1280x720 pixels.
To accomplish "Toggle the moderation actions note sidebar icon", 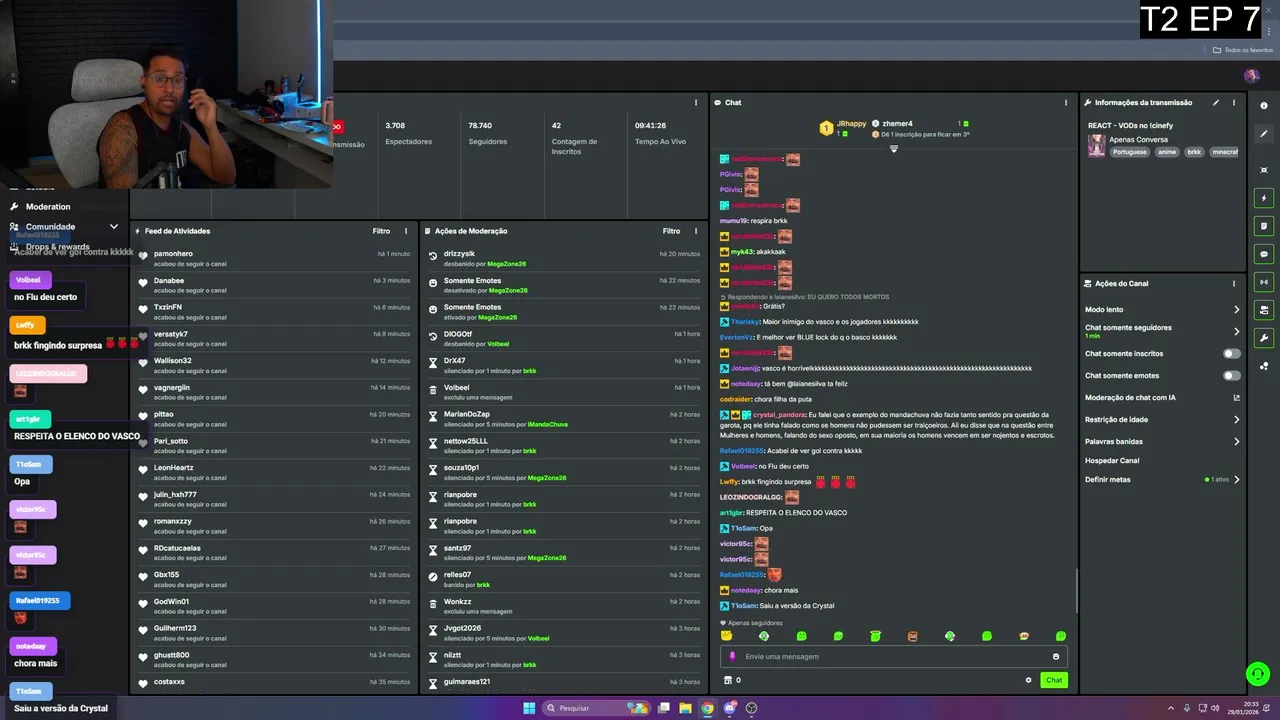I will (x=1264, y=226).
